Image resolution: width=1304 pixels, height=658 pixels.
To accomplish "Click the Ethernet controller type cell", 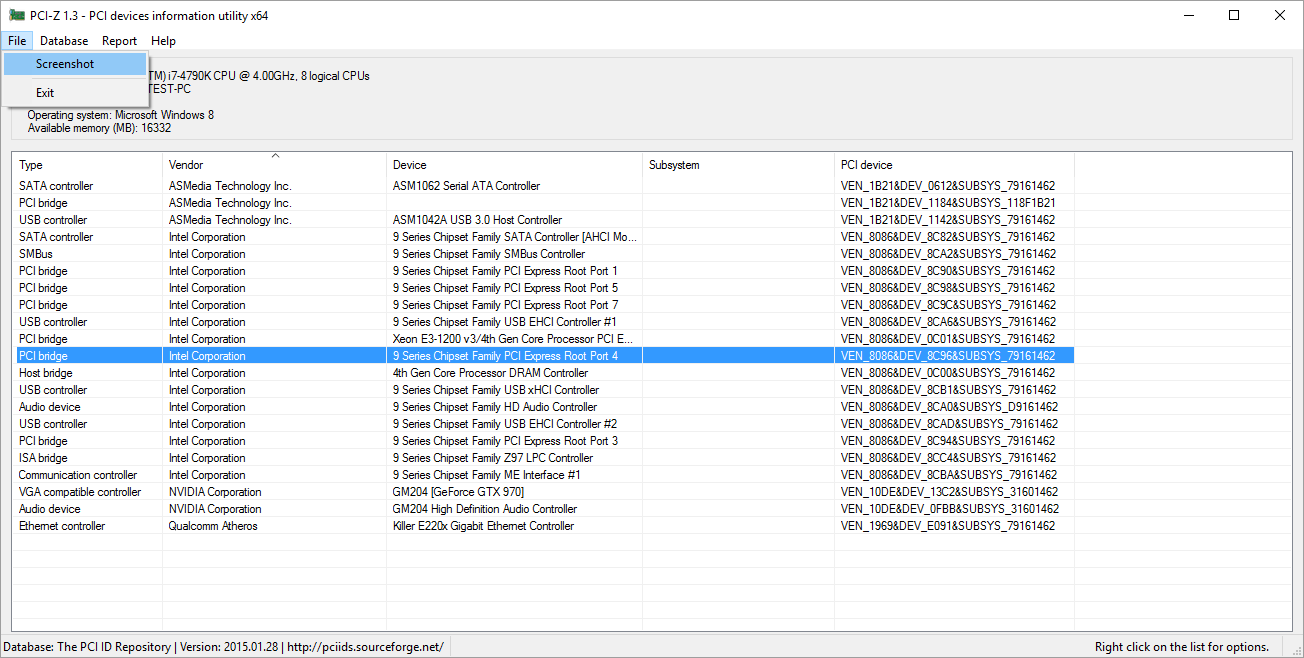I will (62, 526).
